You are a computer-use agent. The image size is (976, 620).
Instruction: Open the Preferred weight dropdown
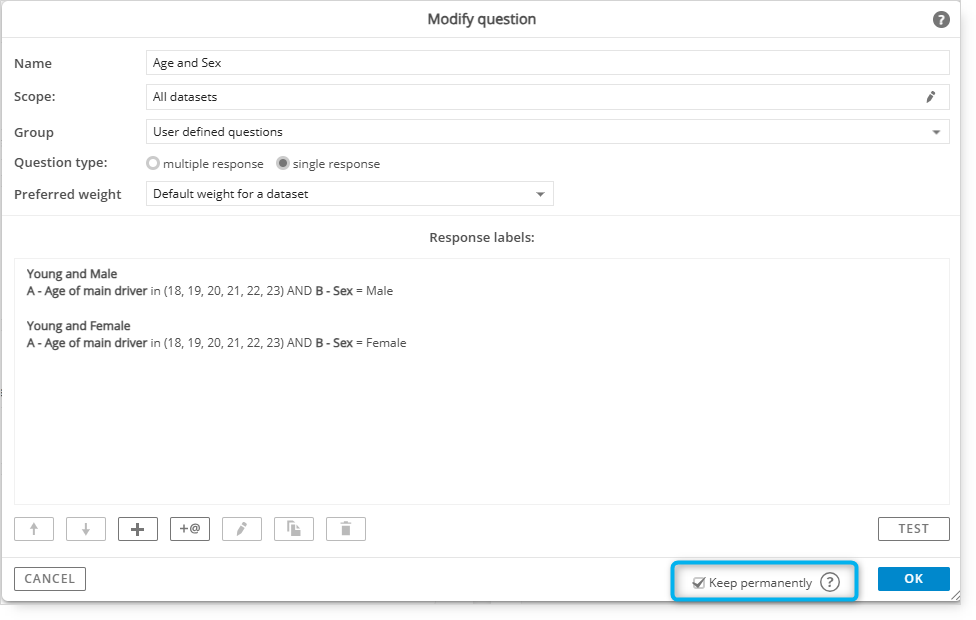[350, 194]
